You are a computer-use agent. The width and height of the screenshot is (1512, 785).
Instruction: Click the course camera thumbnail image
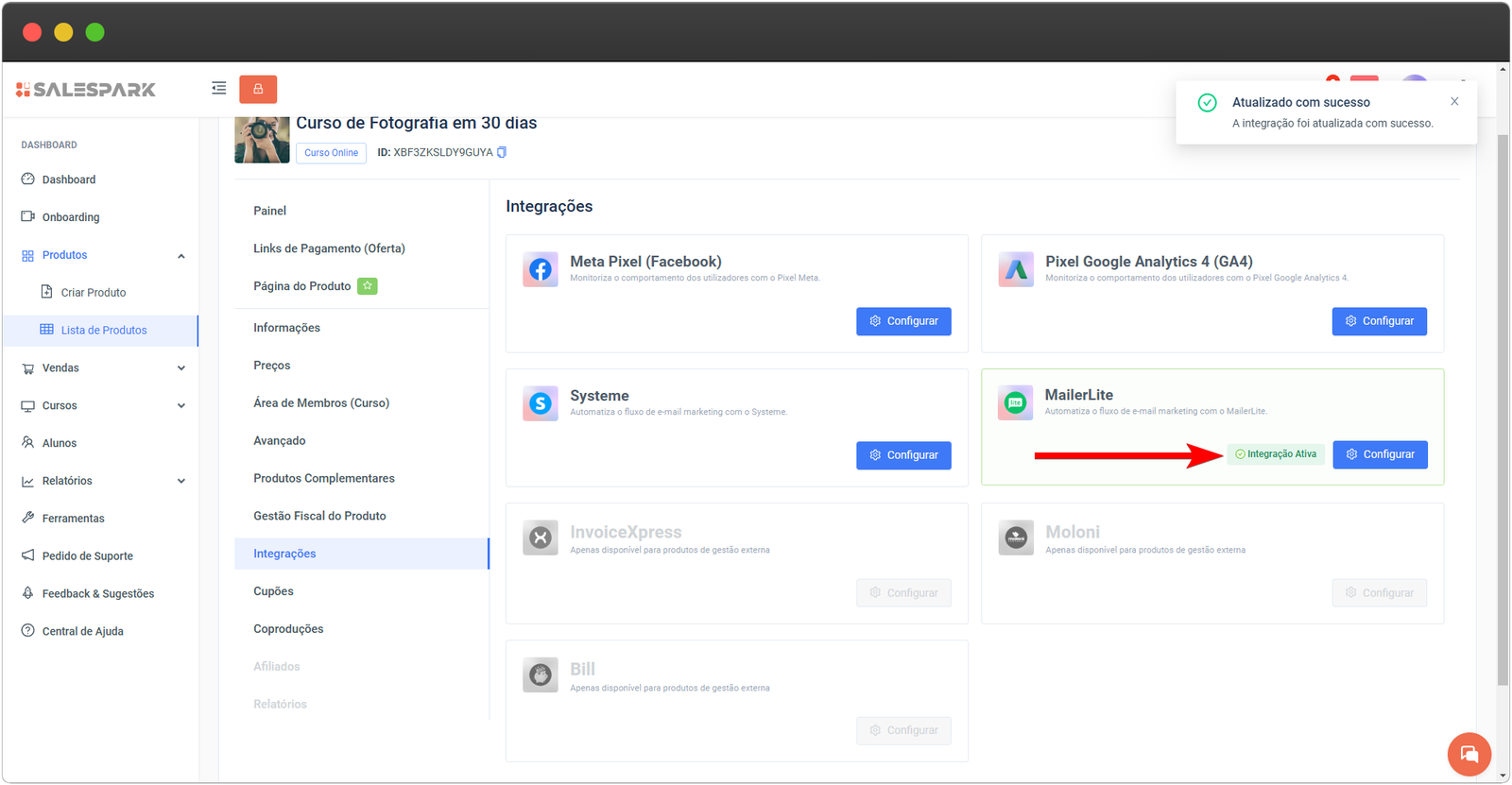[x=262, y=140]
